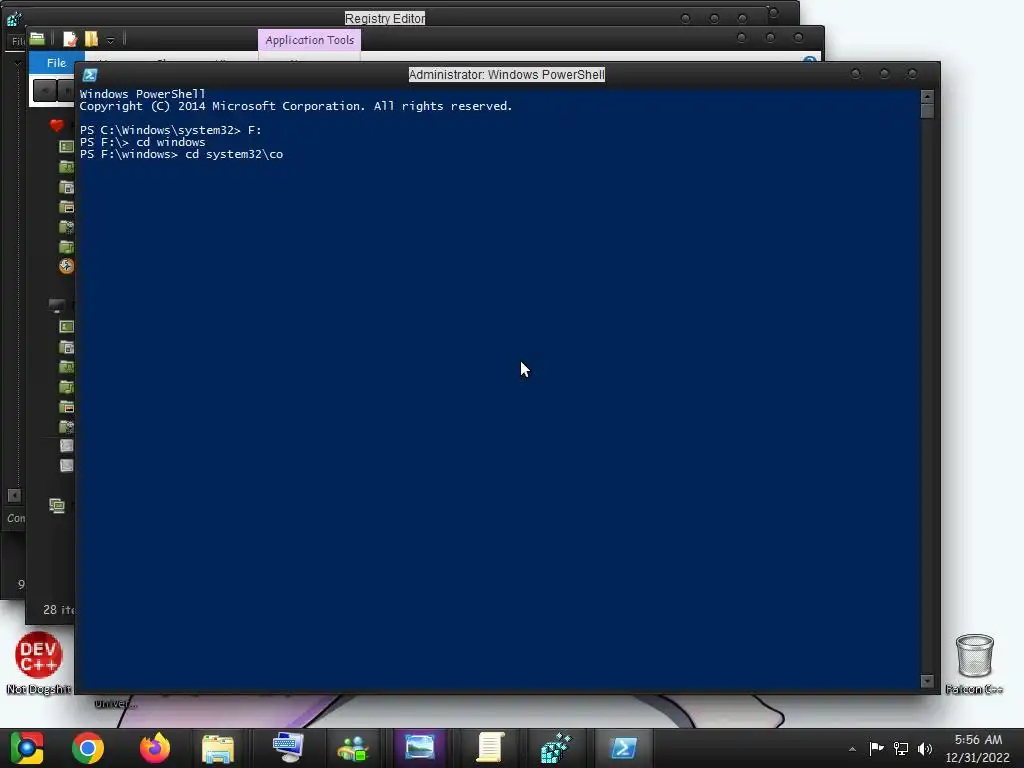Launch Firefox from the taskbar
The image size is (1024, 768).
tap(155, 748)
